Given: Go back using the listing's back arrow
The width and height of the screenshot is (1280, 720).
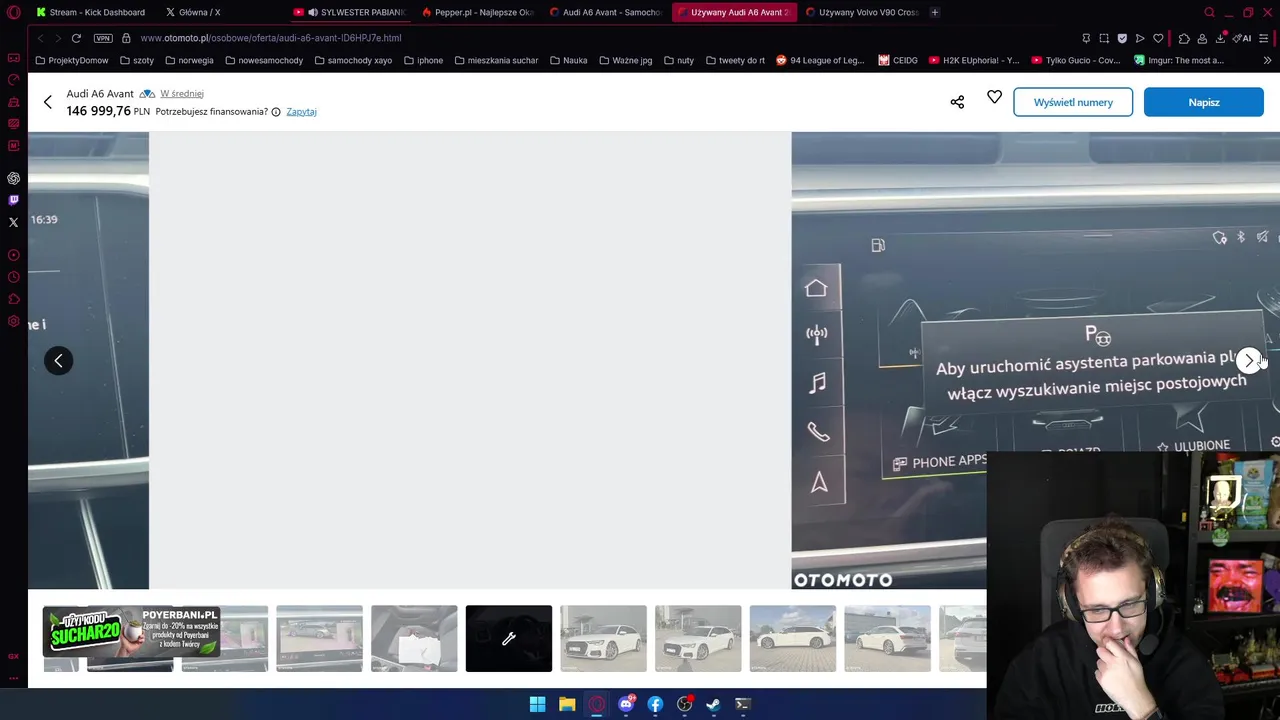Looking at the screenshot, I should pyautogui.click(x=47, y=102).
